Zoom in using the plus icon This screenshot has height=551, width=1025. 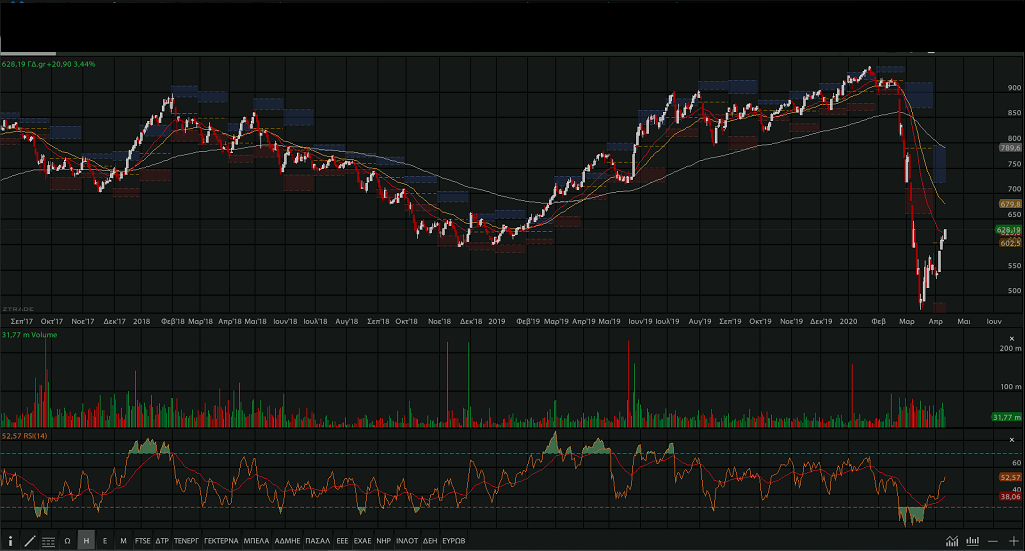(1013, 541)
